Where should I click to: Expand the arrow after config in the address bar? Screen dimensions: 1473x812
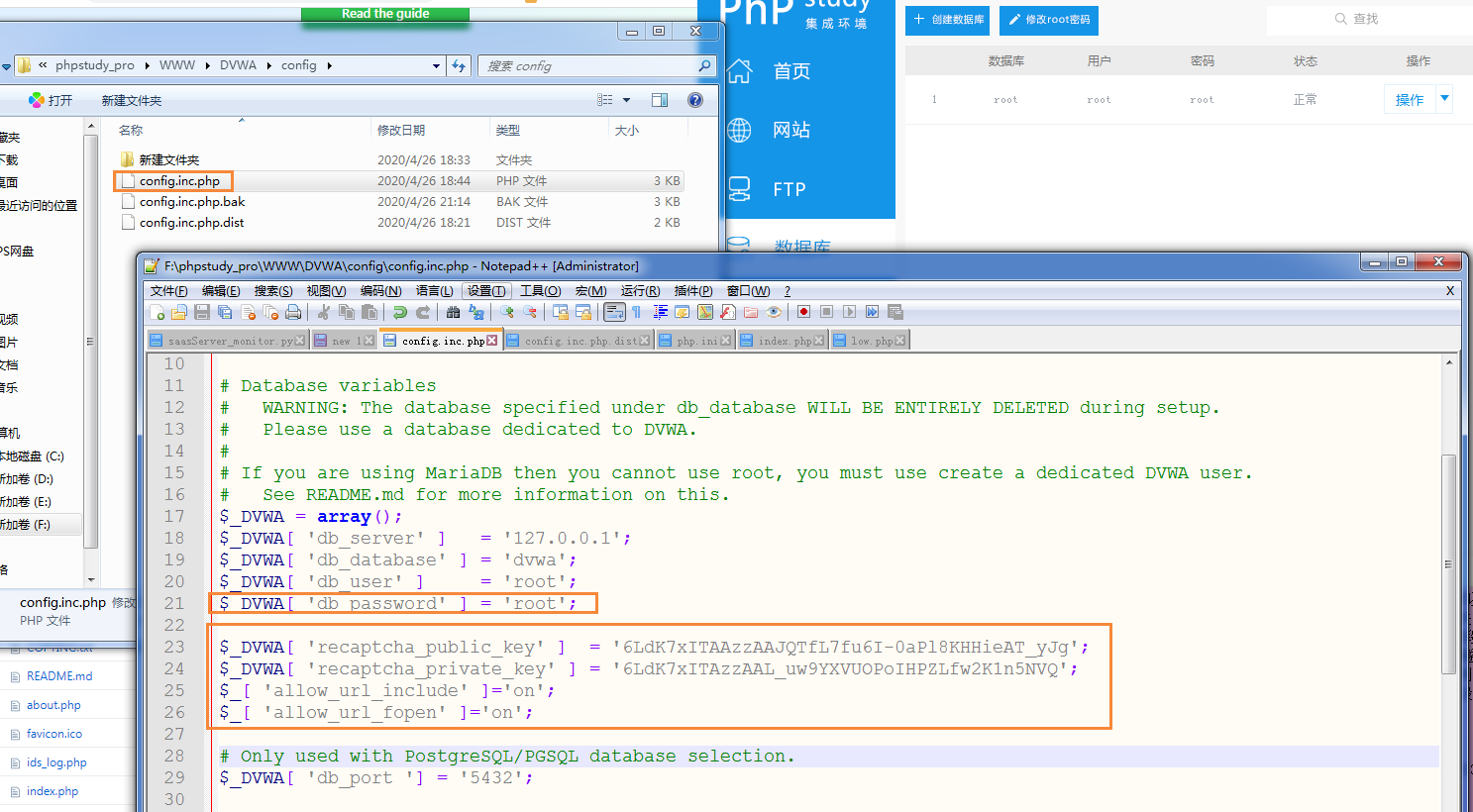pos(329,65)
